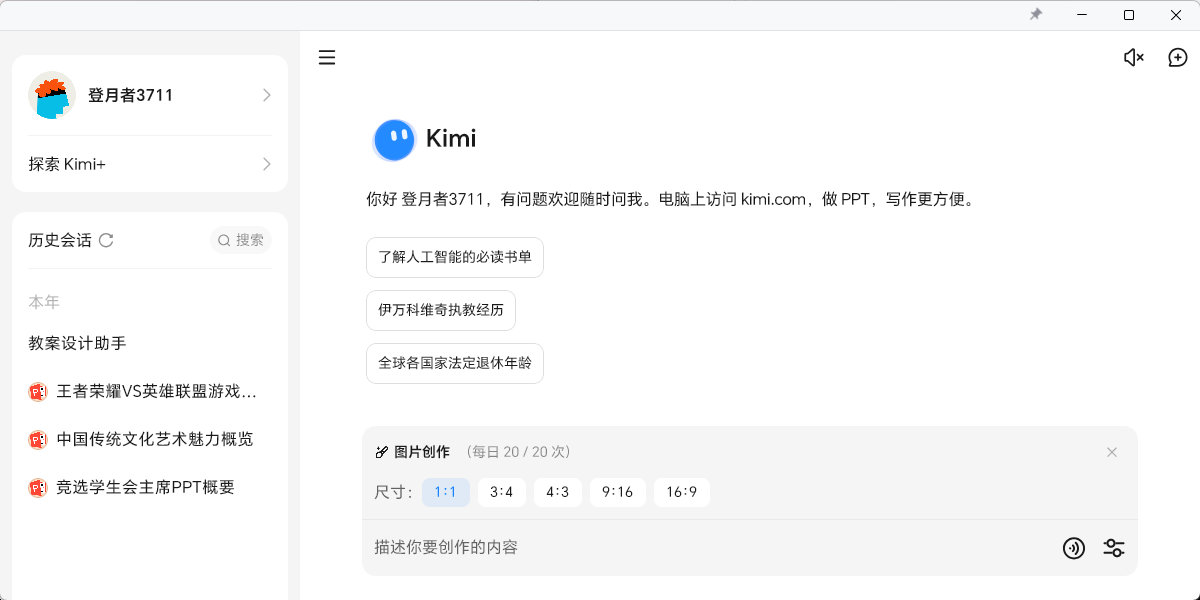The width and height of the screenshot is (1200, 600).
Task: Choose the 3:4 aspect ratio option
Action: [501, 492]
